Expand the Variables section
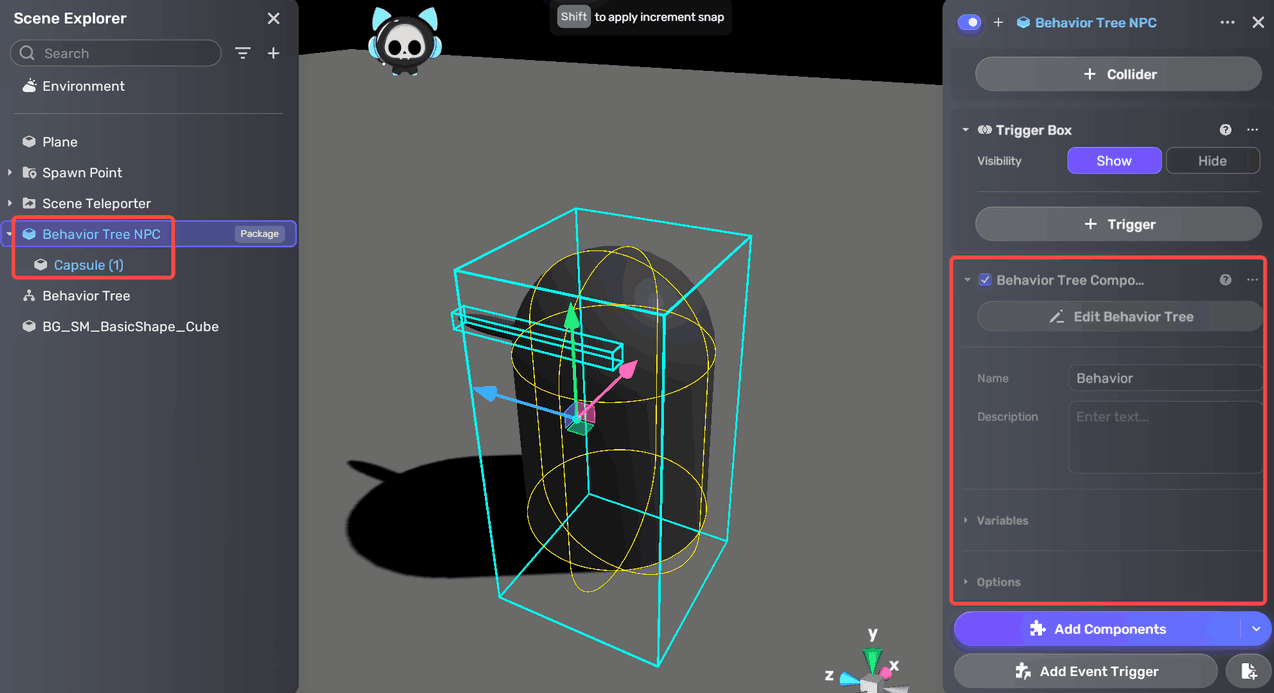This screenshot has height=693, width=1274. pyautogui.click(x=1002, y=521)
